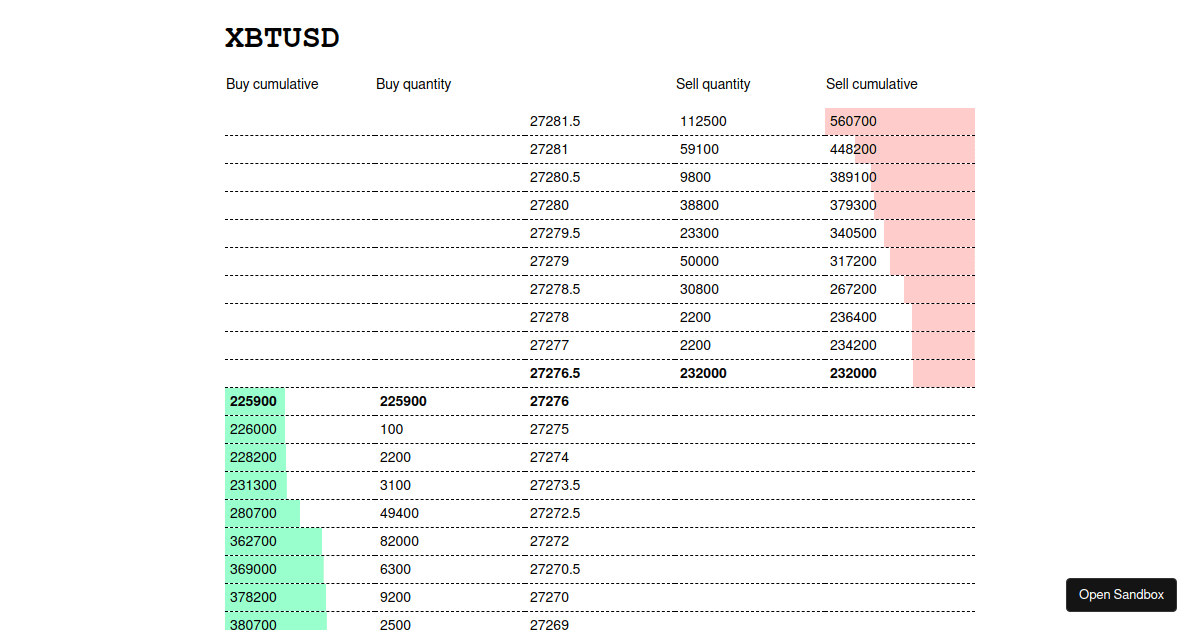Viewport: 1200px width, 630px height.
Task: Click buy cumulative value 378200
Action: pos(253,597)
